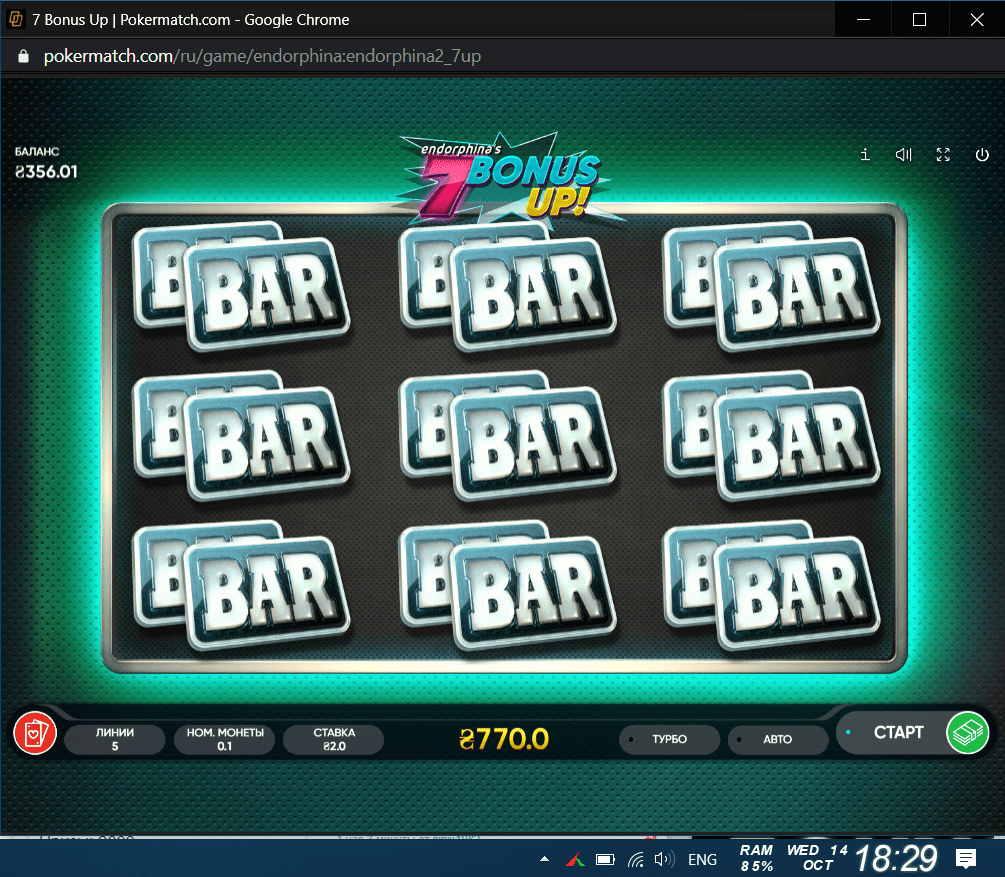
Task: Click the Chrome window favicon icon
Action: click(x=15, y=19)
